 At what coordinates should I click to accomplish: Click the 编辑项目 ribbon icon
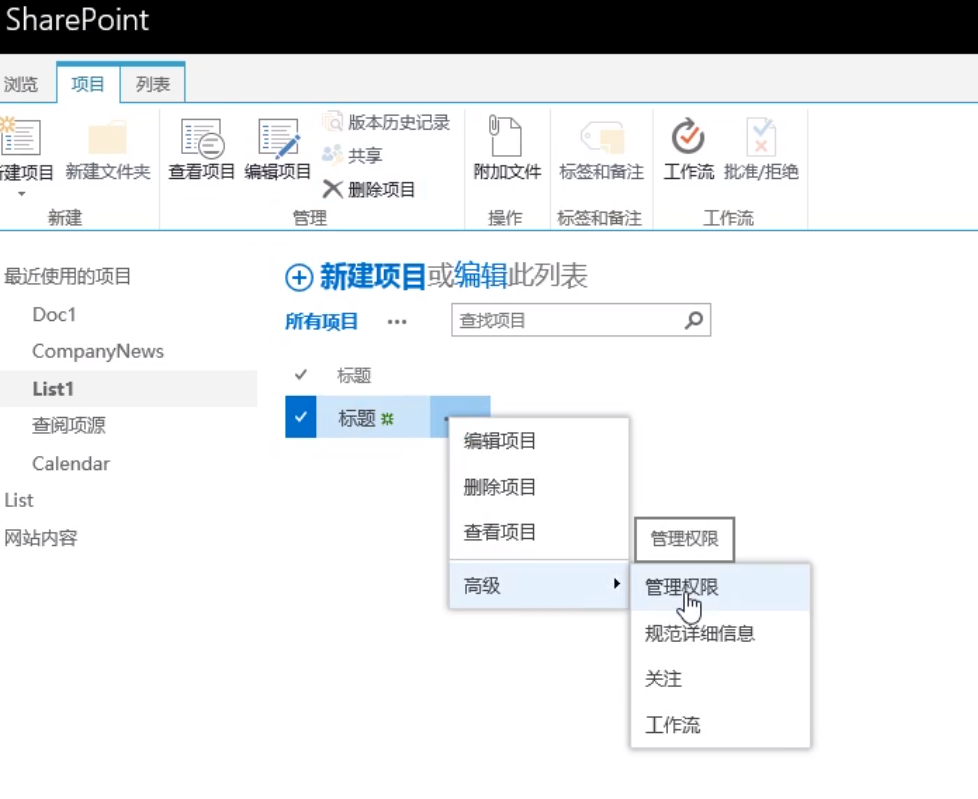point(278,137)
